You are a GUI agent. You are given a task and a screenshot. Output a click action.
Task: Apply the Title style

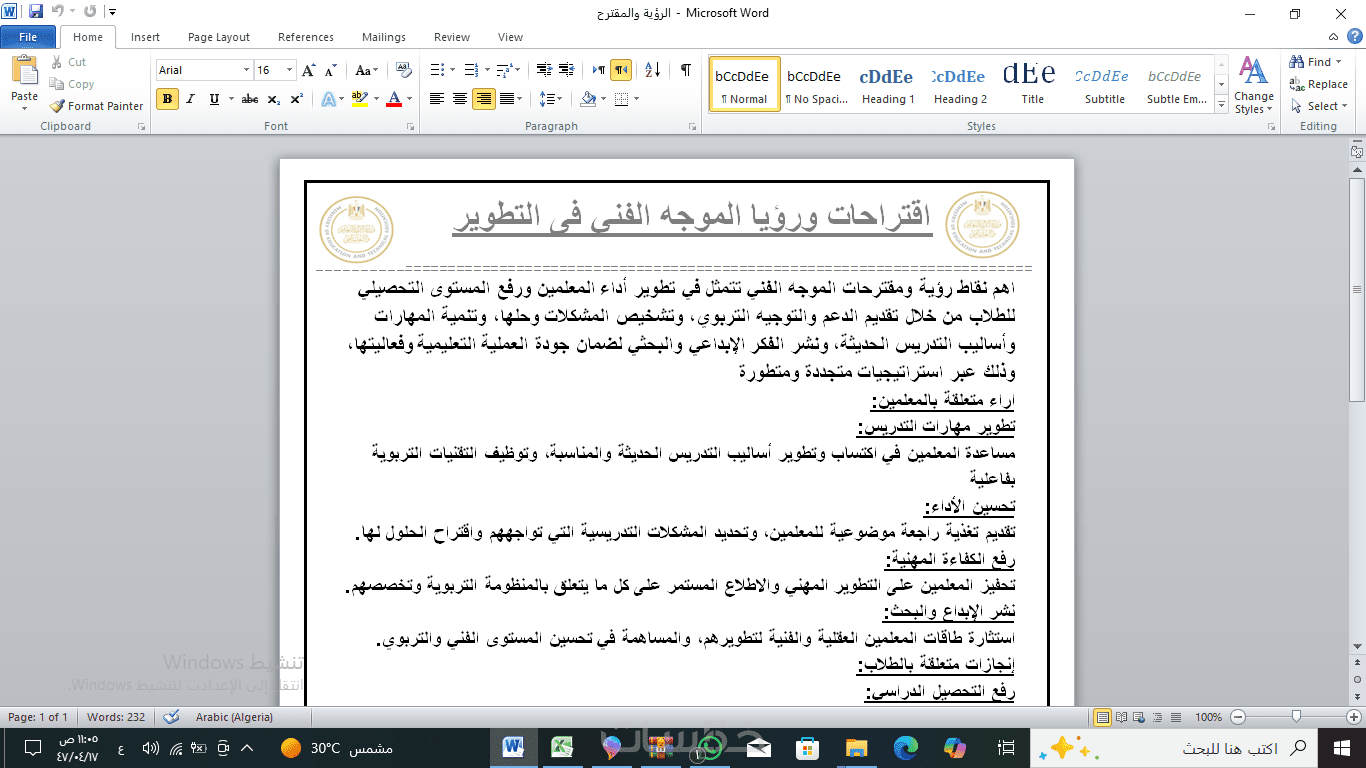1032,84
